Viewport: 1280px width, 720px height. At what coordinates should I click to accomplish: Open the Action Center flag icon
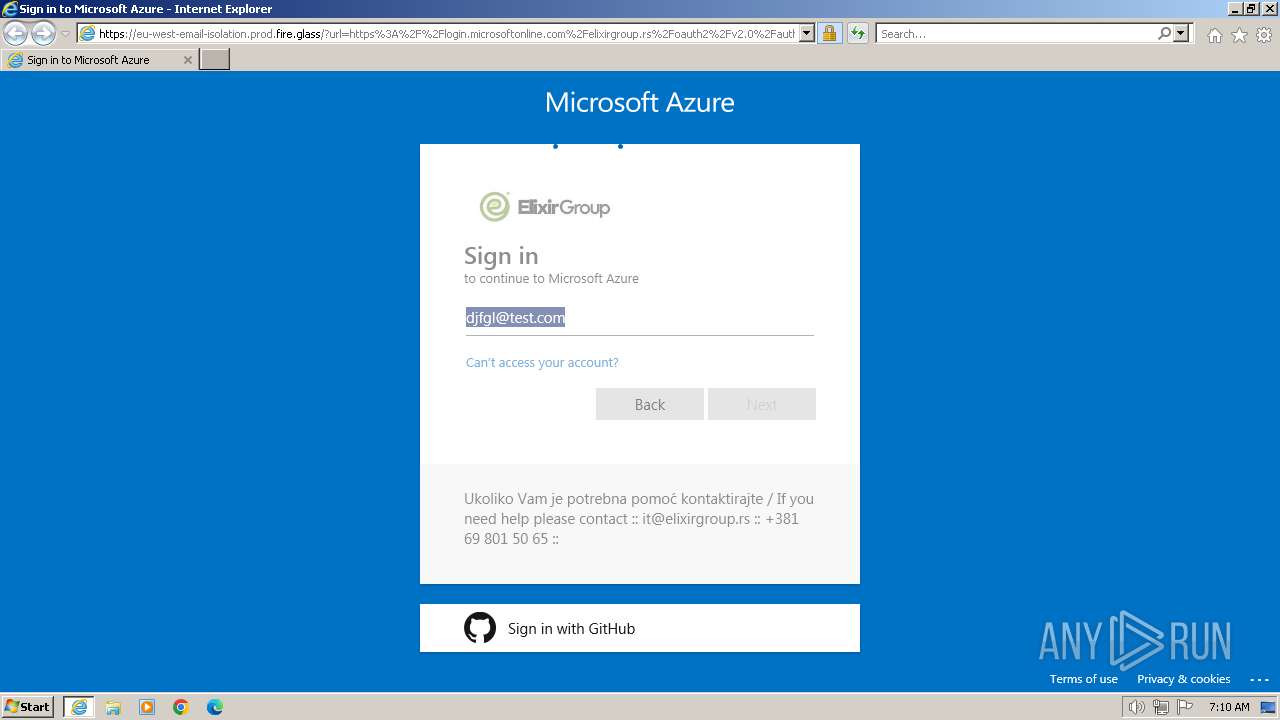[x=1185, y=707]
